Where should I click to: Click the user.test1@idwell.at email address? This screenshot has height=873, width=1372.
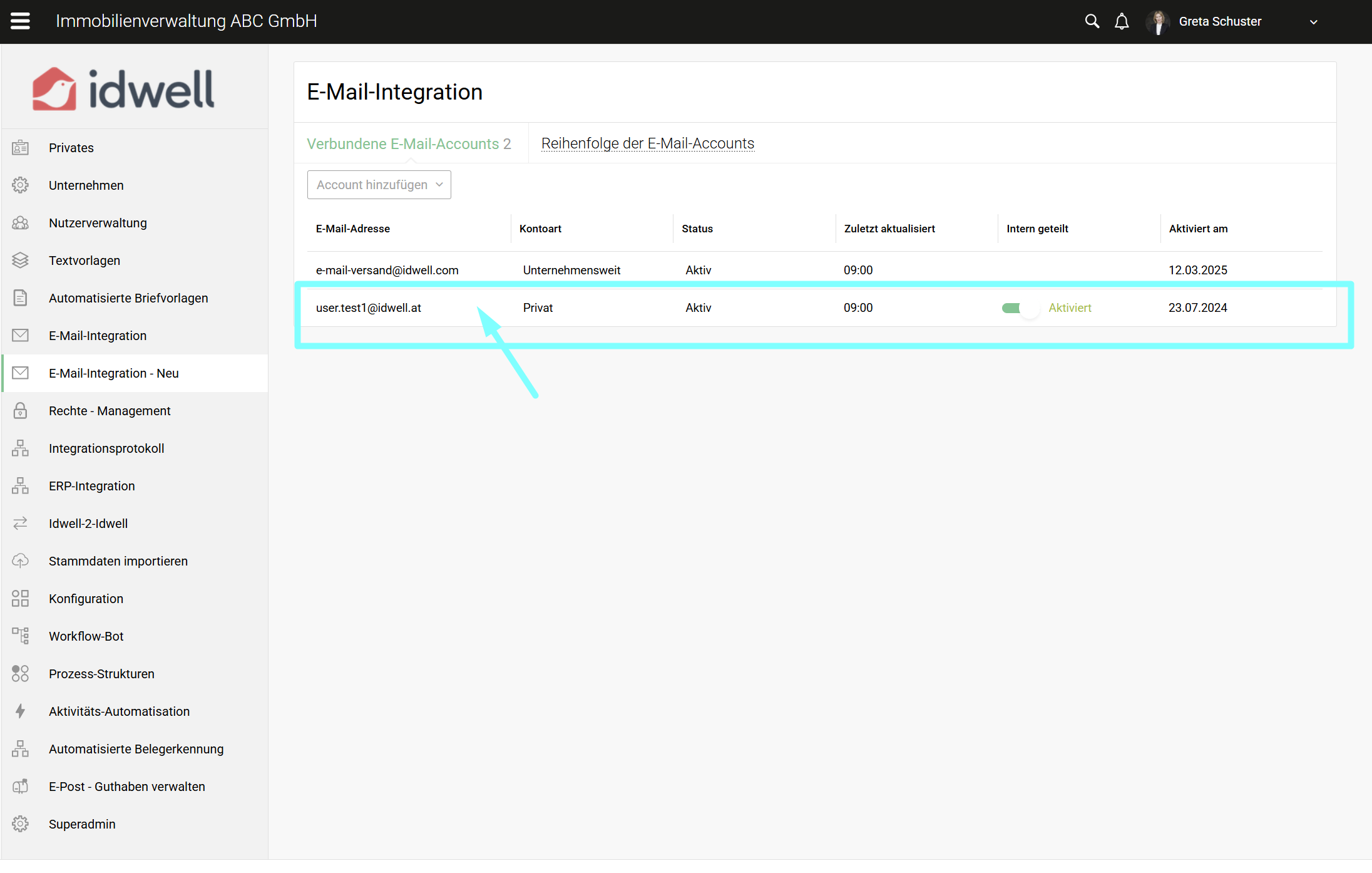368,308
